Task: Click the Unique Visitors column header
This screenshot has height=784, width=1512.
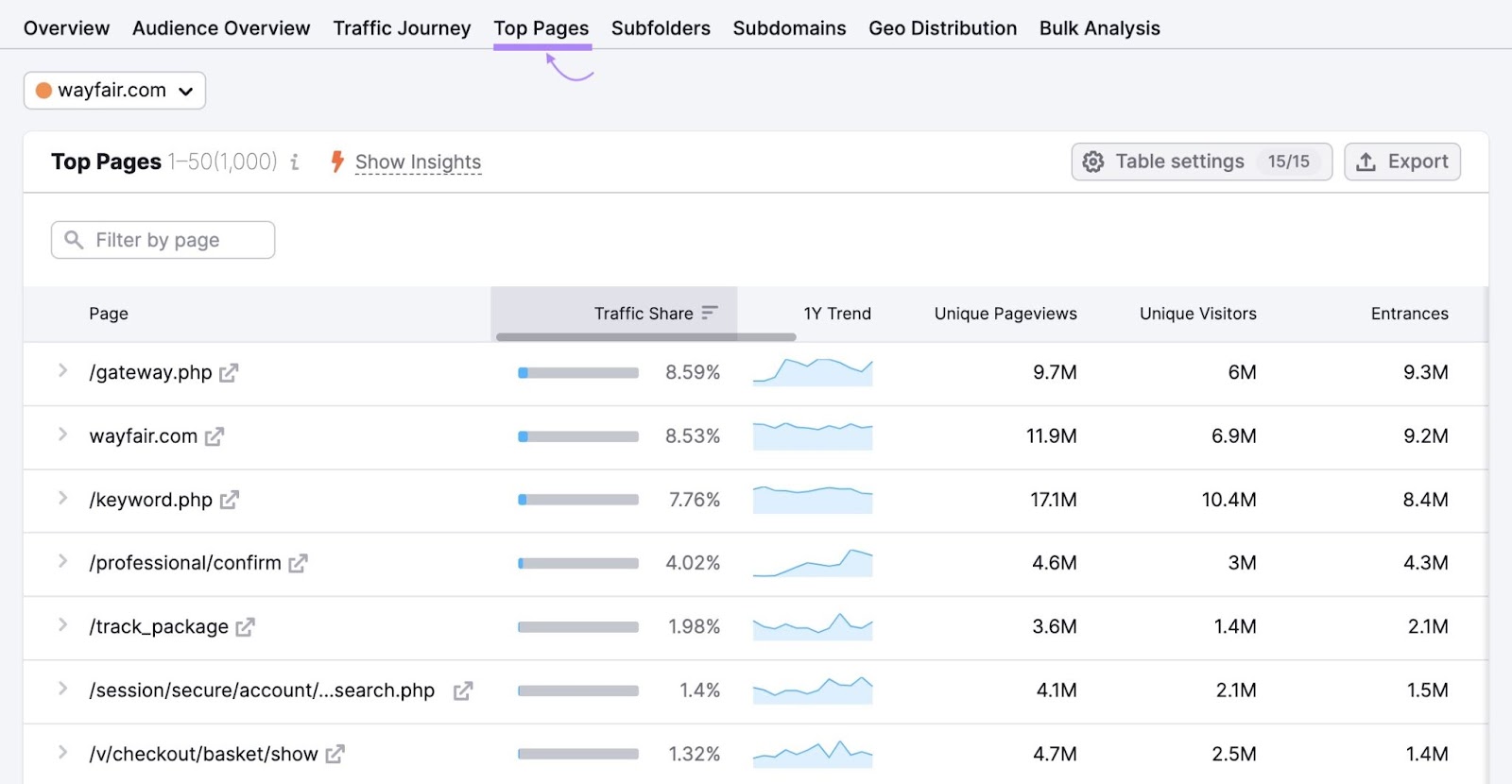Action: pyautogui.click(x=1198, y=314)
